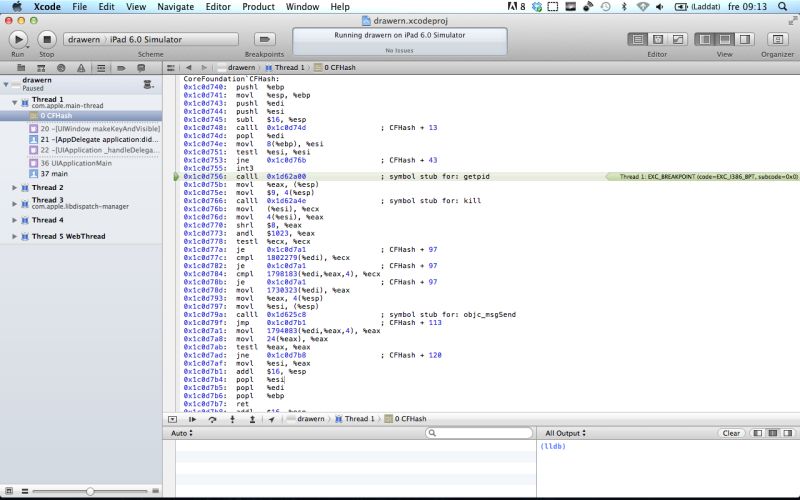Go forward in editor history

(204, 67)
